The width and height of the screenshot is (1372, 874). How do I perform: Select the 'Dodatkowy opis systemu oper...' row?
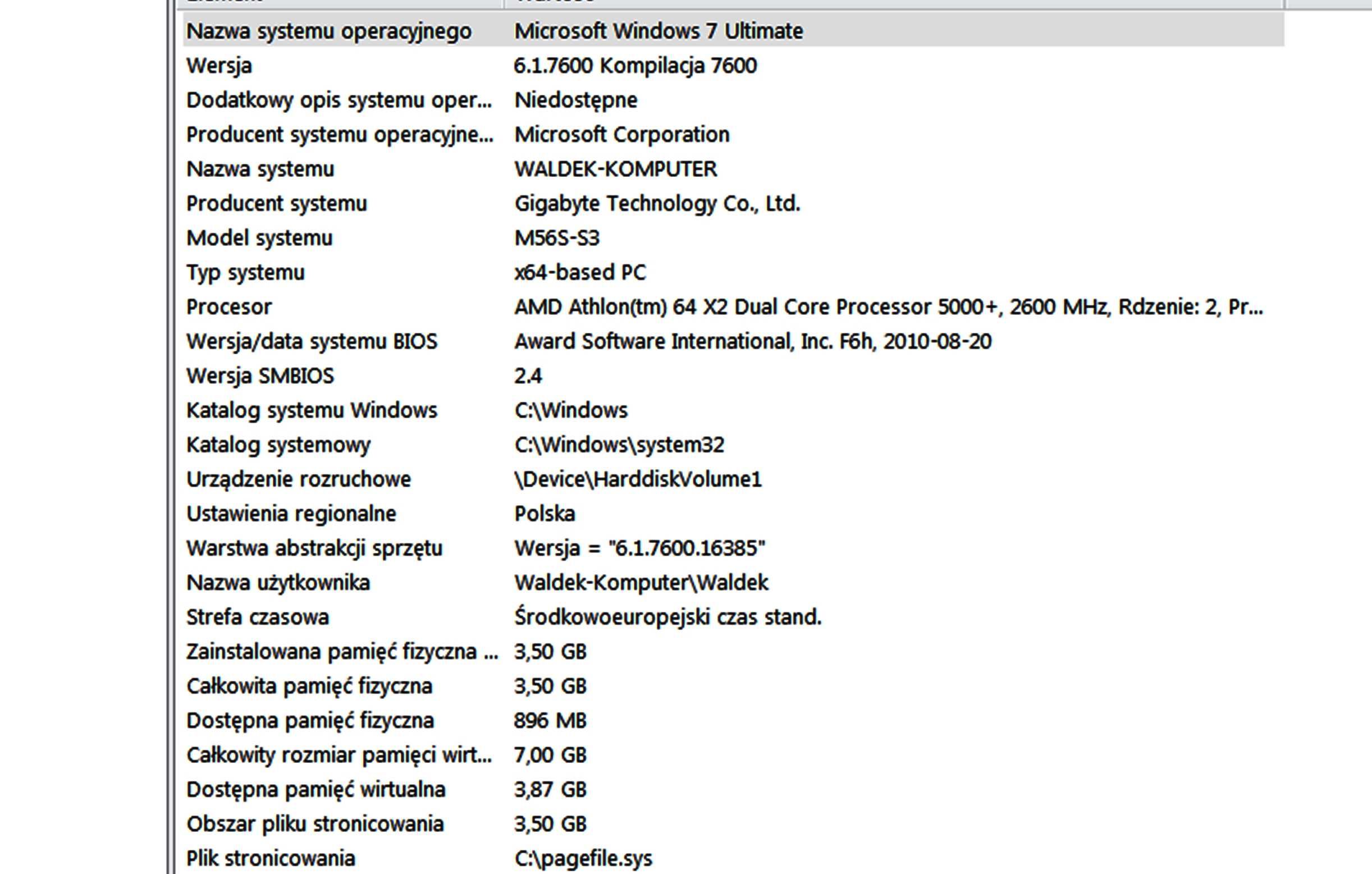pos(339,101)
